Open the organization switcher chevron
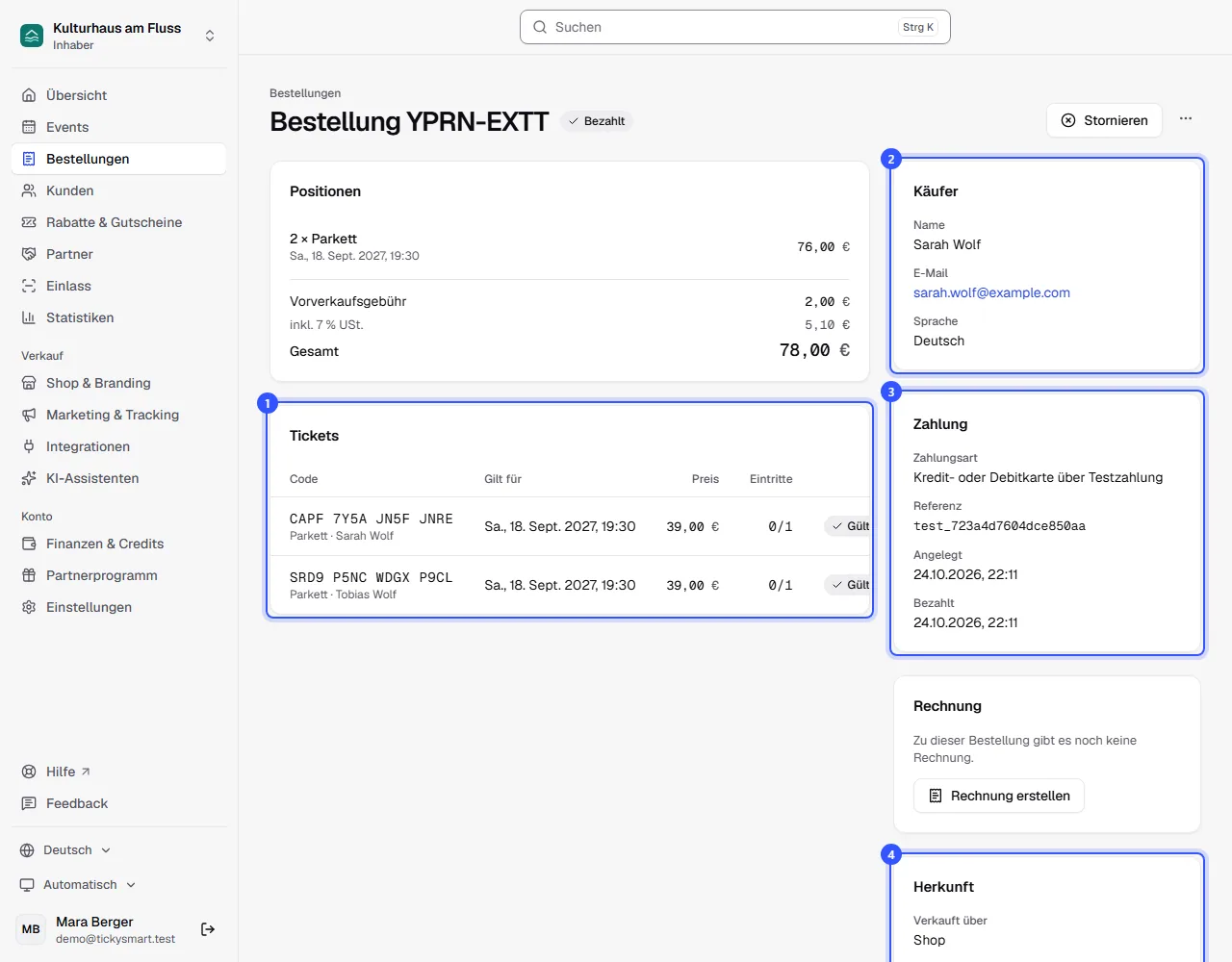 click(210, 37)
